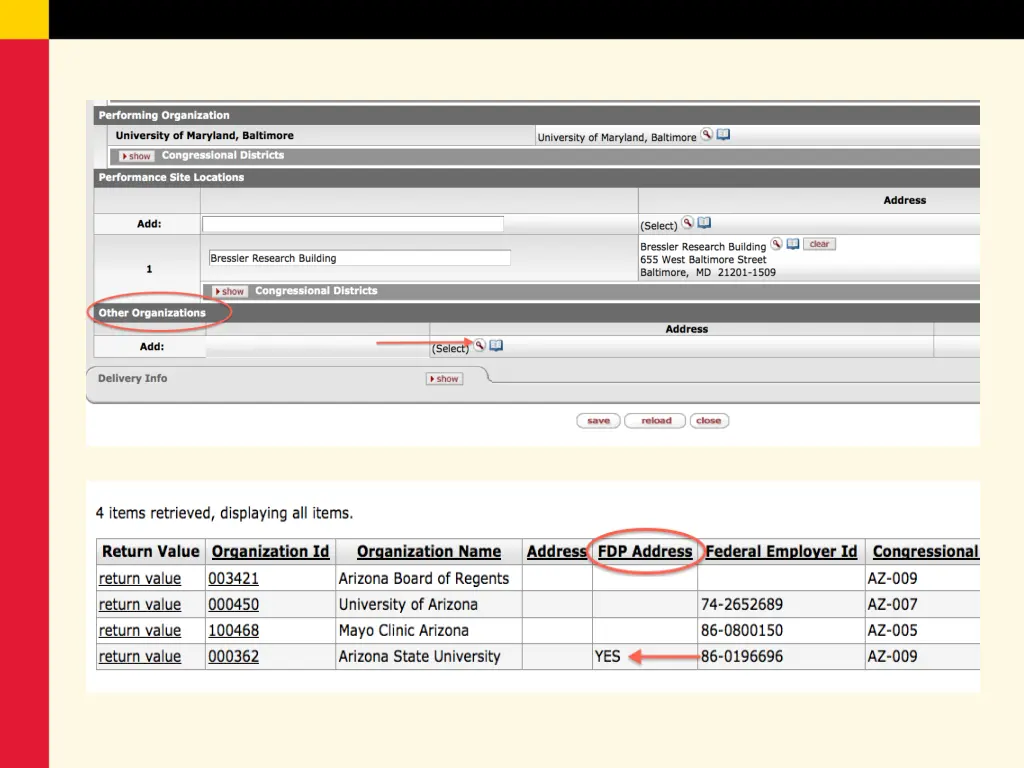Edit the Bressler Research Building name field
The height and width of the screenshot is (768, 1024).
(359, 258)
